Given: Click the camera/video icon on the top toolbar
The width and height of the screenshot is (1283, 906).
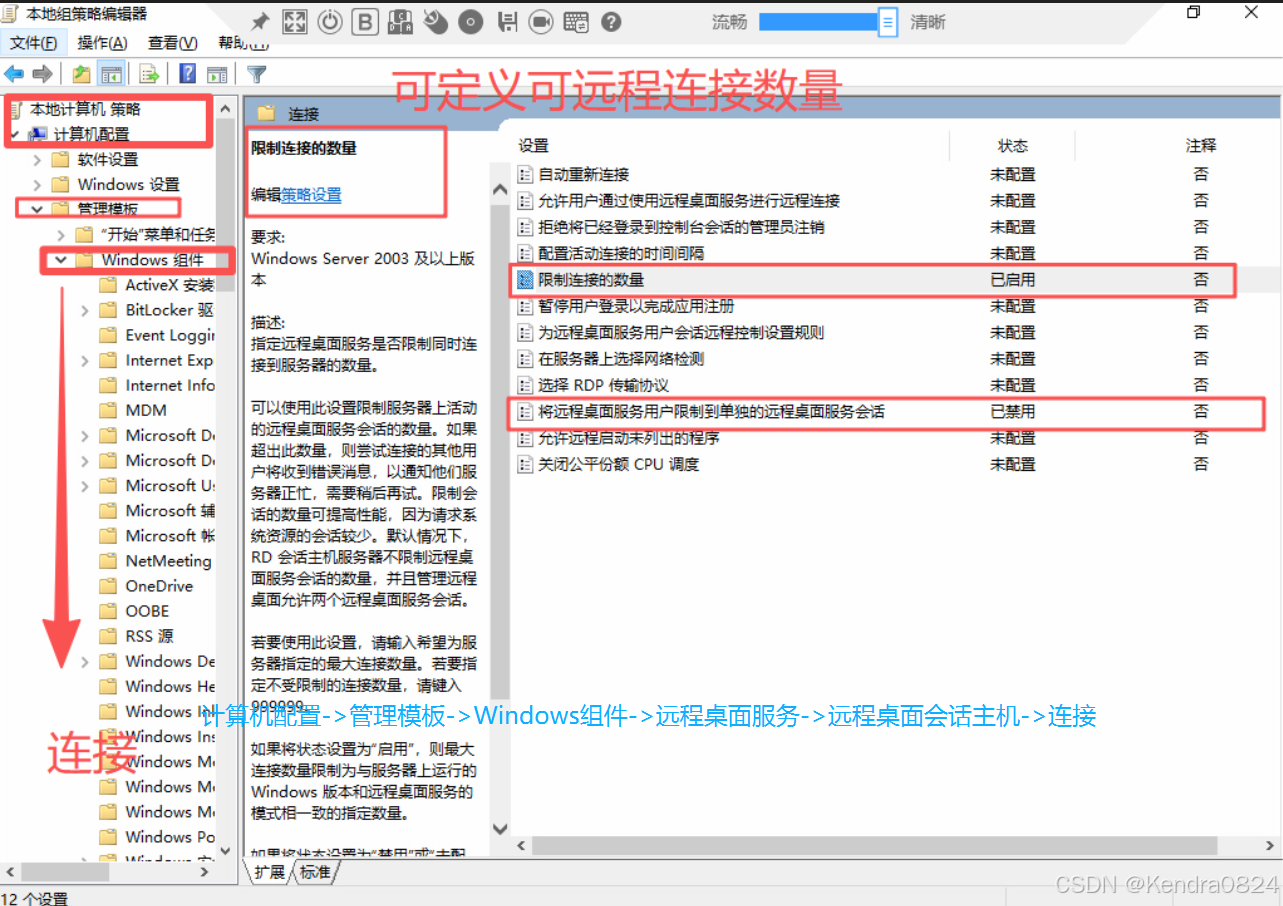Looking at the screenshot, I should point(540,21).
